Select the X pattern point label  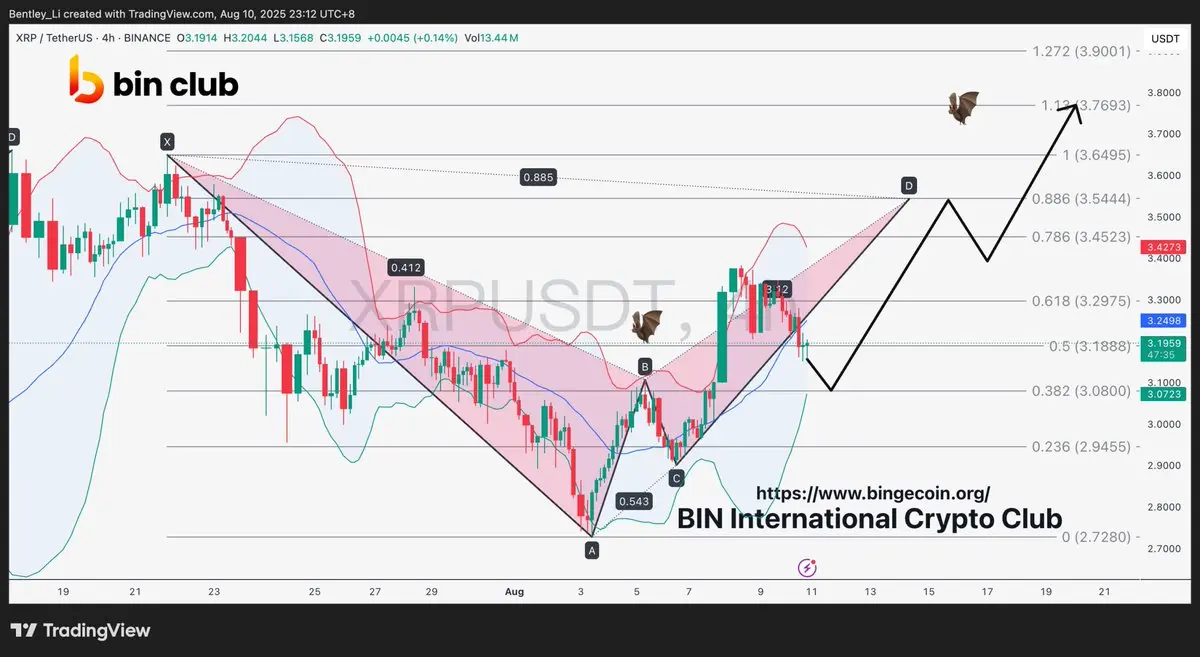[167, 142]
